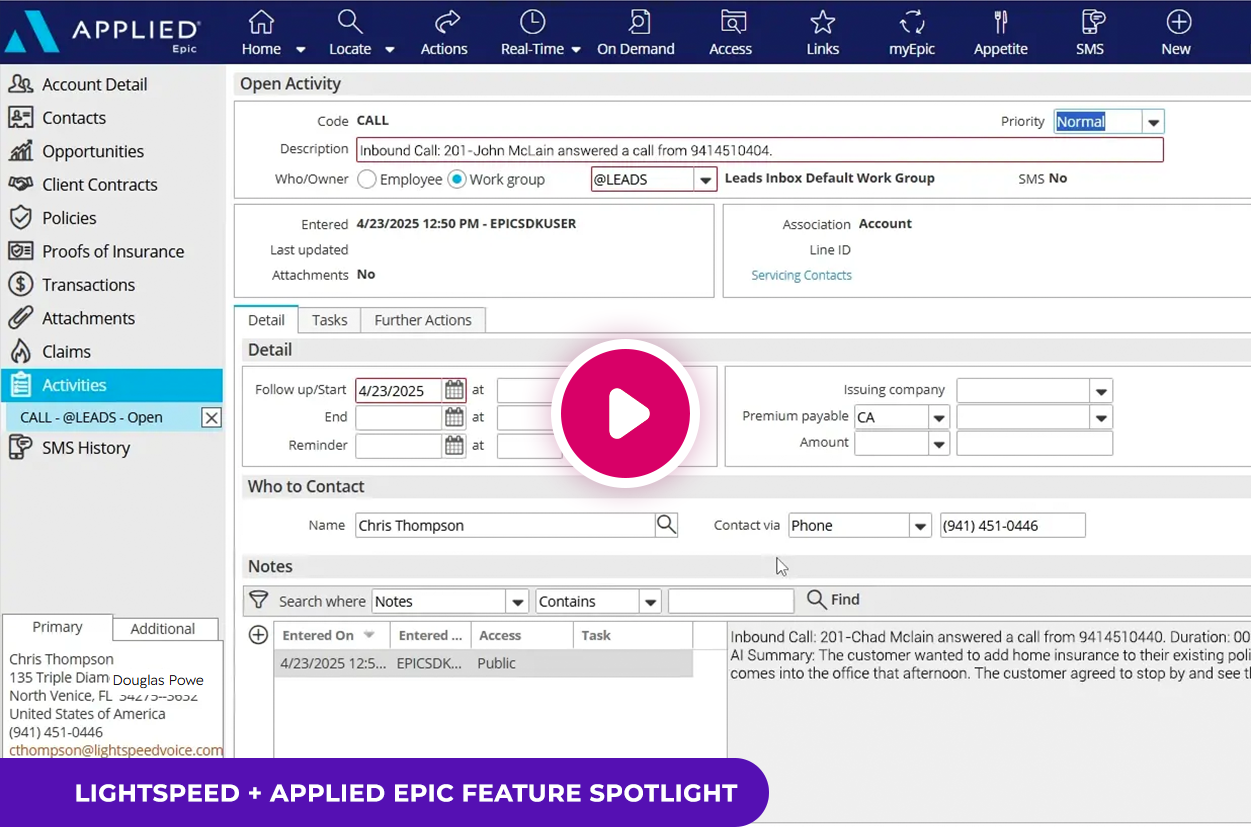This screenshot has width=1251, height=827.
Task: Open the Locate magnifier icon
Action: 349,22
